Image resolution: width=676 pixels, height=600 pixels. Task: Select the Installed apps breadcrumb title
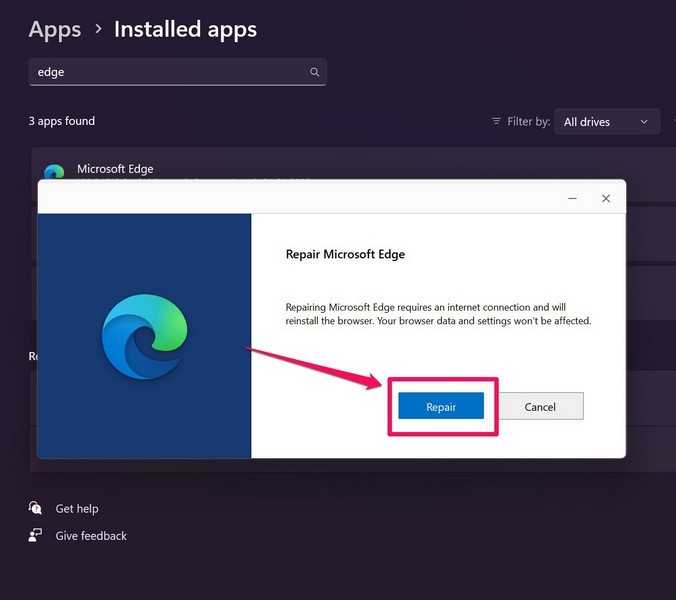(x=185, y=29)
